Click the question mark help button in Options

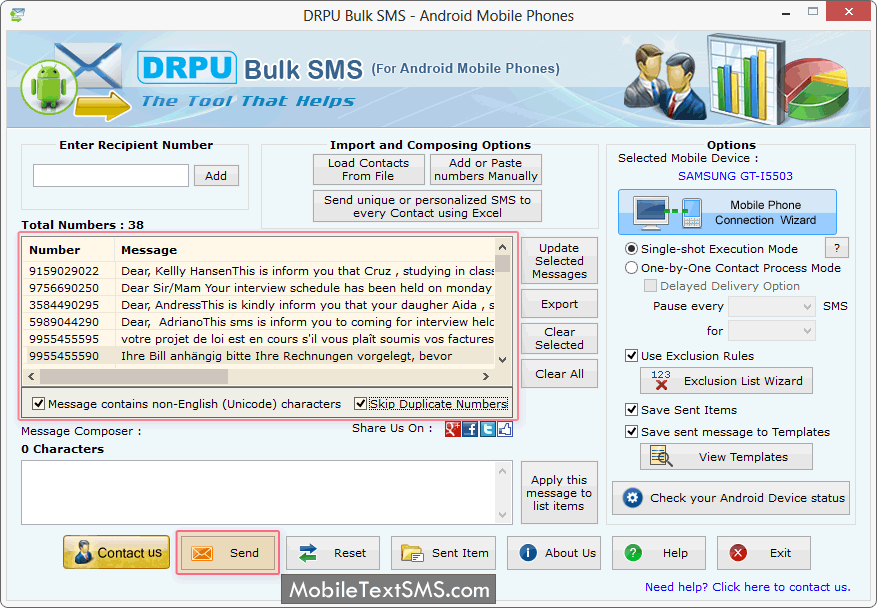pyautogui.click(x=837, y=248)
